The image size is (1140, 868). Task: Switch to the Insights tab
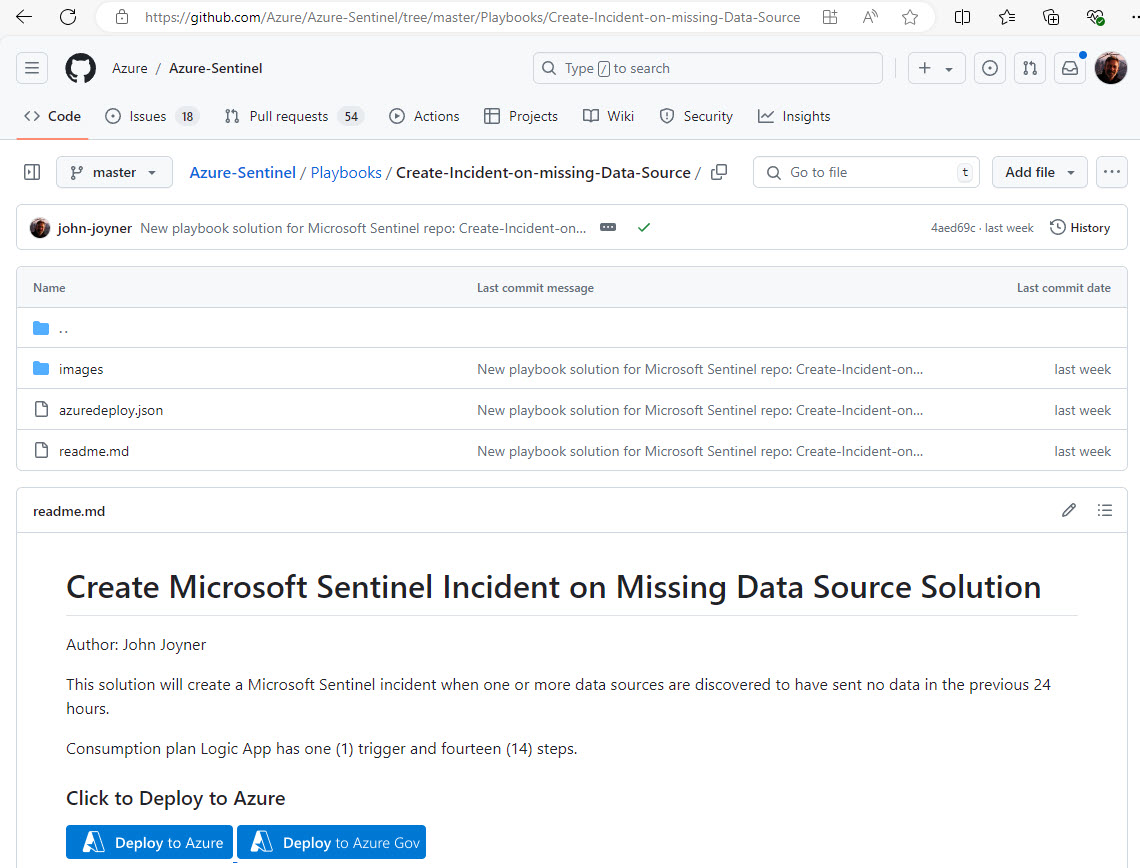[794, 116]
